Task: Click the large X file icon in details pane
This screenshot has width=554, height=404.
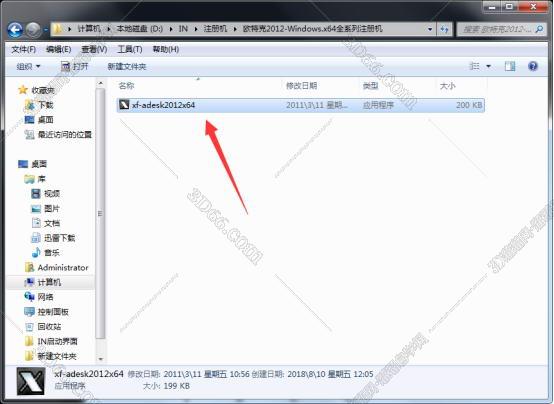Action: (31, 381)
